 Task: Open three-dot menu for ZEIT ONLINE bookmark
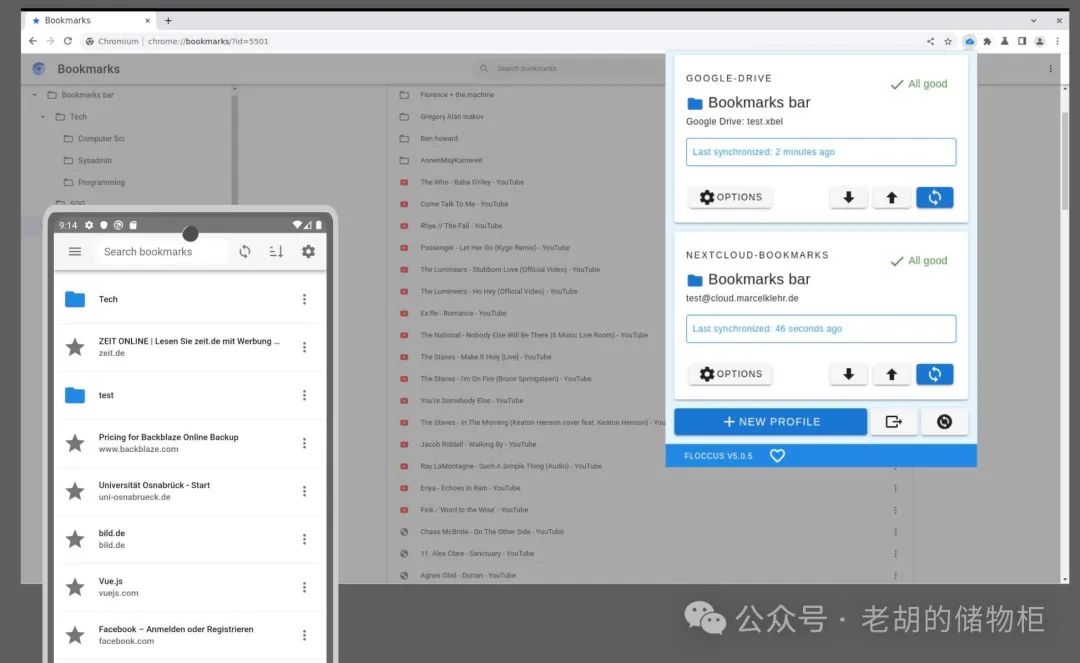click(304, 347)
